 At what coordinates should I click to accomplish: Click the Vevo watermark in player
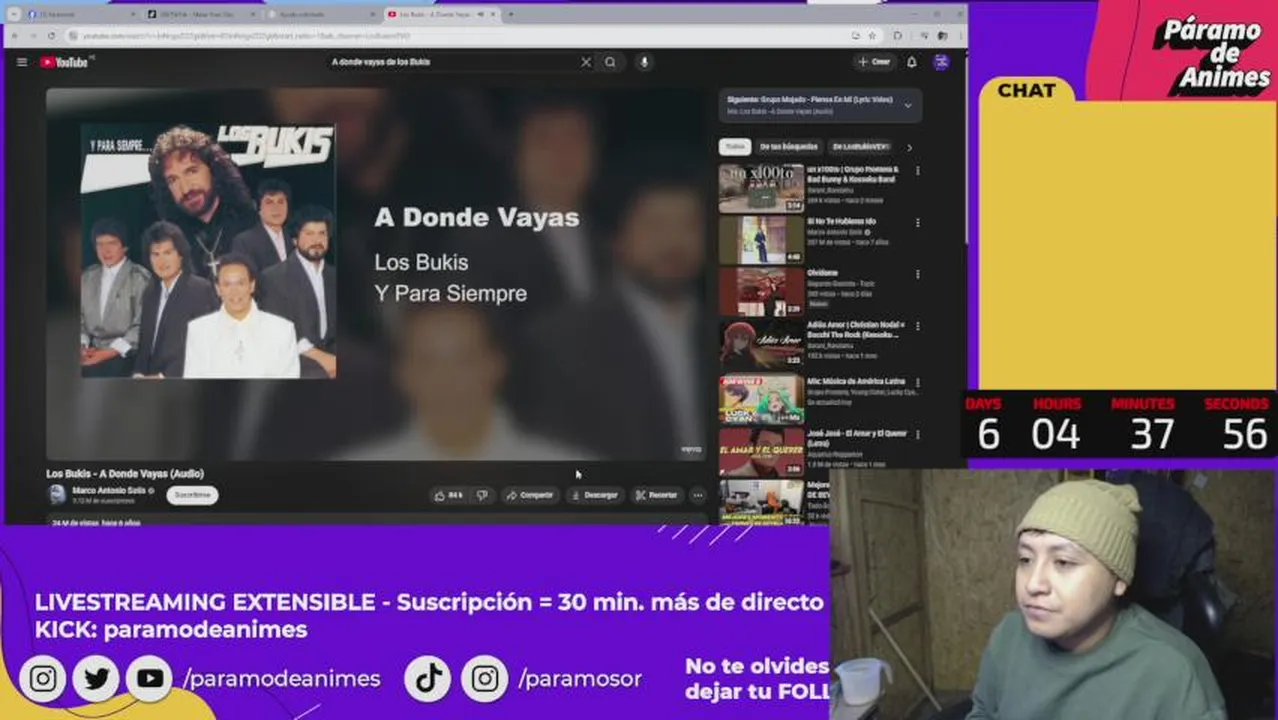tap(691, 449)
